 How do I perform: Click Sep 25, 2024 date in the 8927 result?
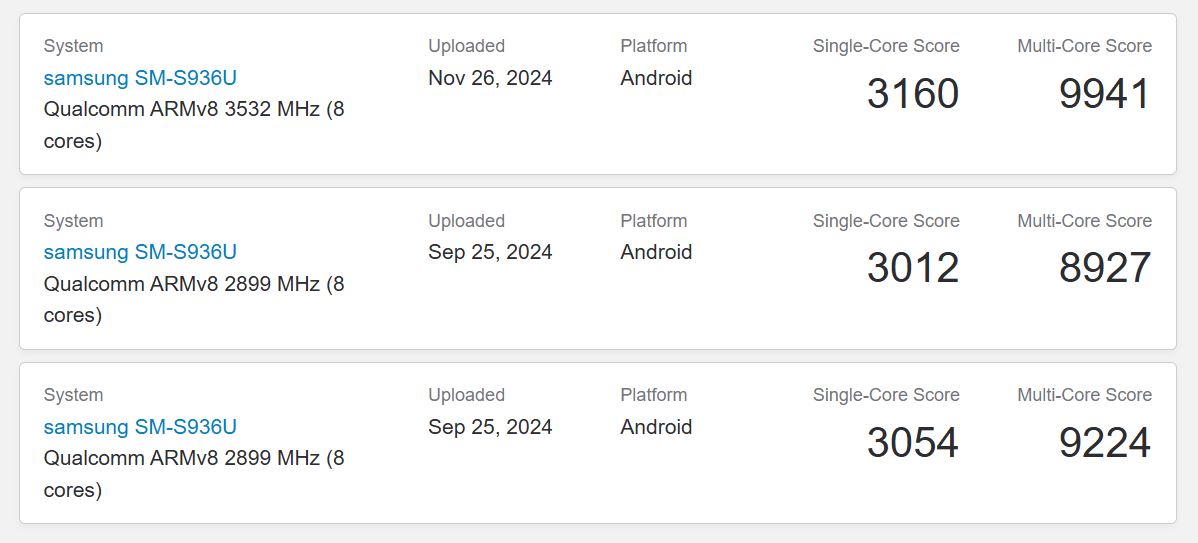[x=490, y=252]
